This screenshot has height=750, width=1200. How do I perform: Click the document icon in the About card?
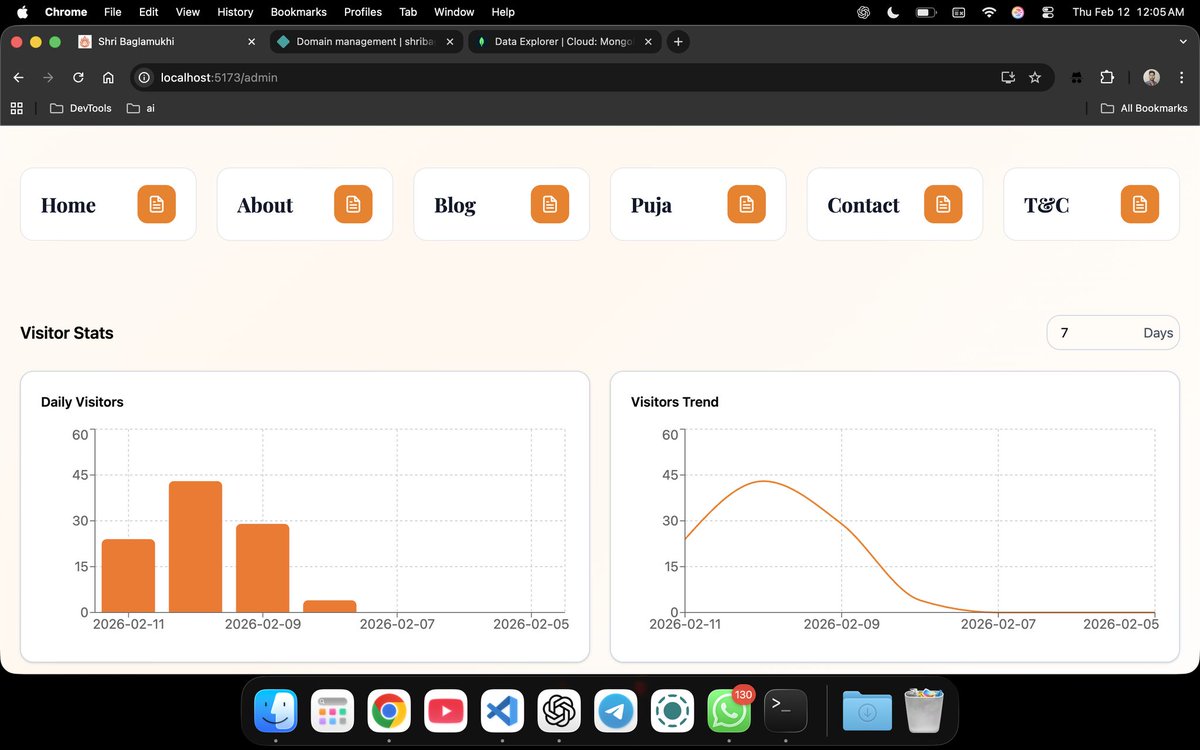click(x=353, y=204)
